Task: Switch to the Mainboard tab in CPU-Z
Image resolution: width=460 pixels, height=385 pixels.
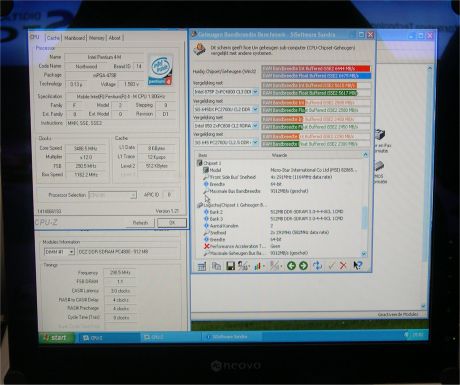Action: (x=75, y=38)
